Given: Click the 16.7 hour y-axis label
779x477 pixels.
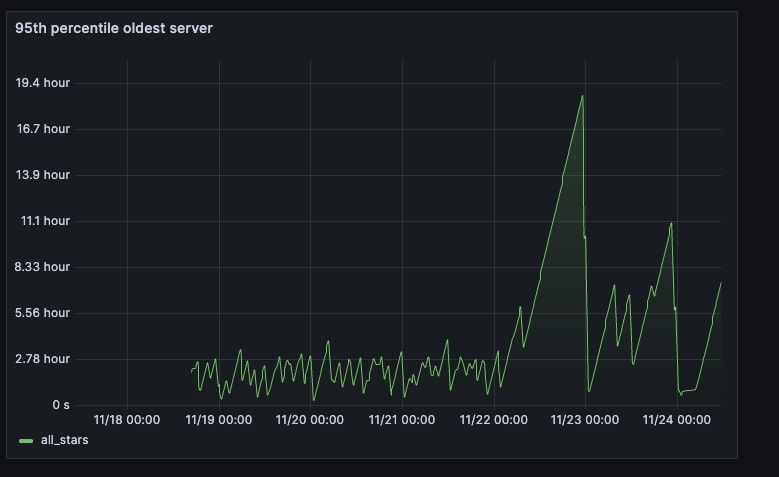Looking at the screenshot, I should click(x=43, y=129).
